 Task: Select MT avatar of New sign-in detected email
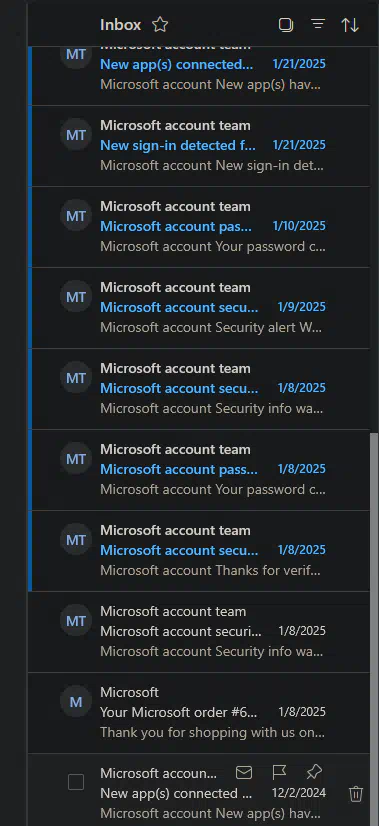(76, 135)
